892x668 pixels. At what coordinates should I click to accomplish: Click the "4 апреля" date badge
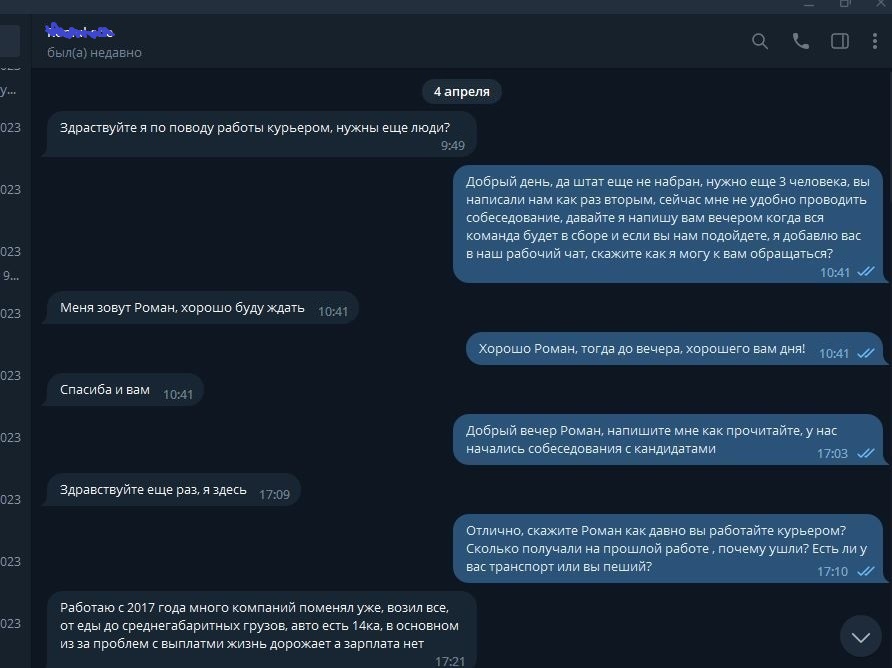point(461,91)
